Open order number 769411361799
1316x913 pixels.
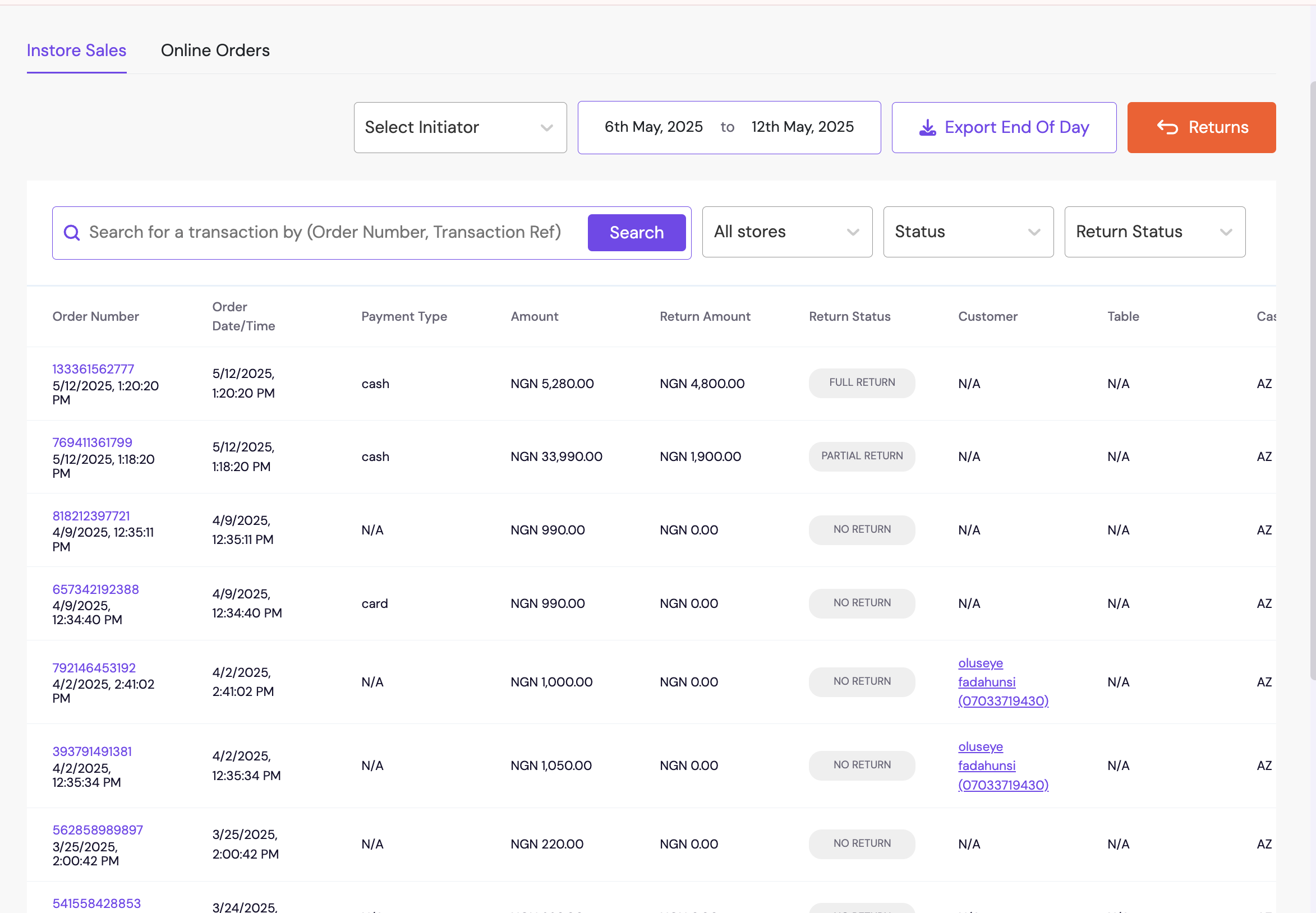(x=92, y=442)
